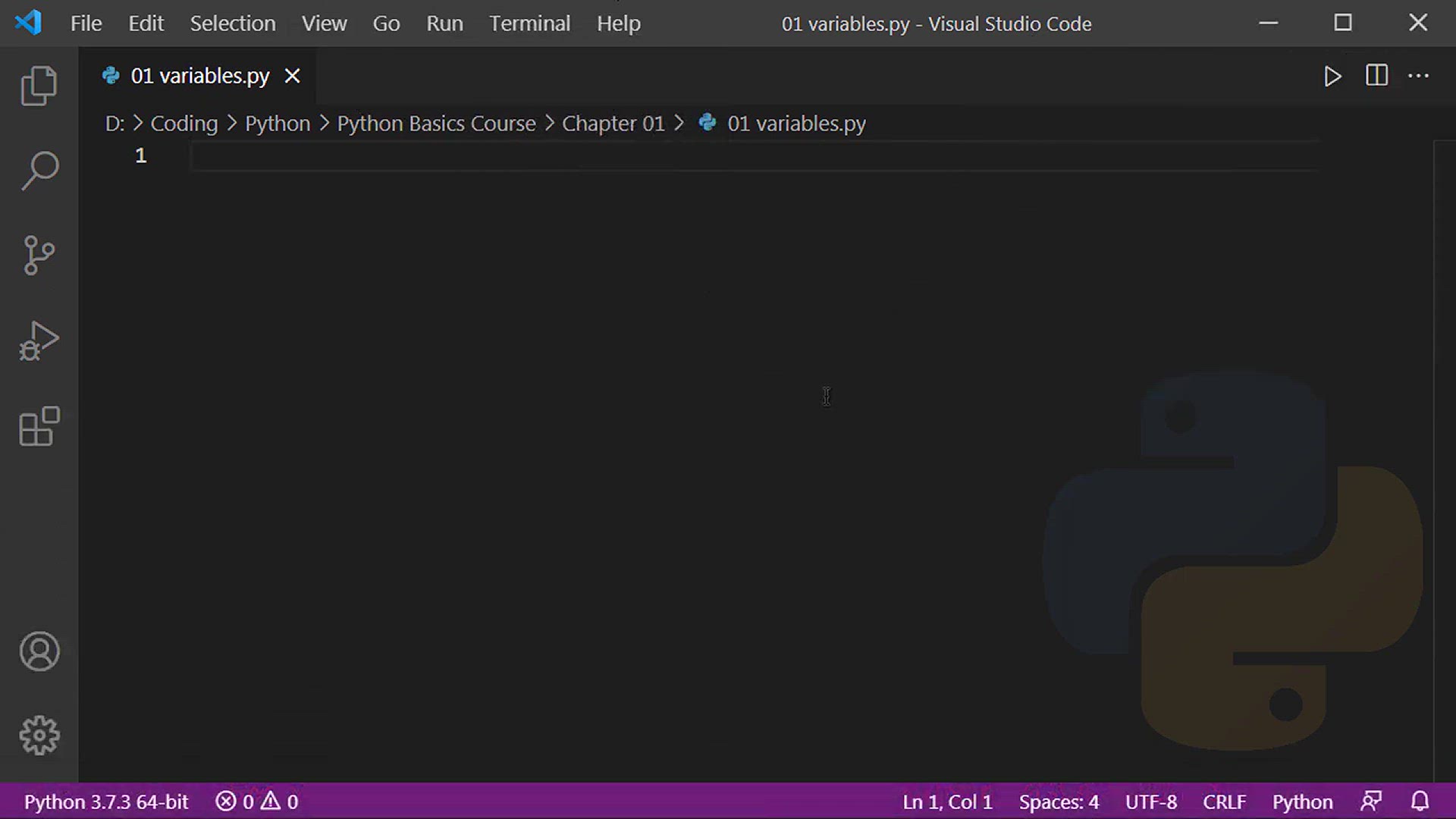1456x819 pixels.
Task: Open the Run and Debug view
Action: point(39,340)
